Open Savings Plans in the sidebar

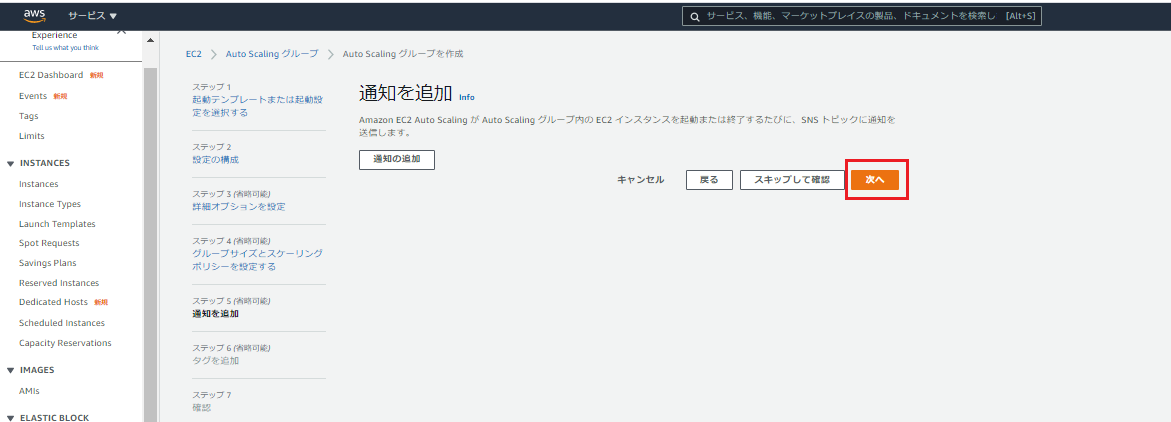click(48, 263)
